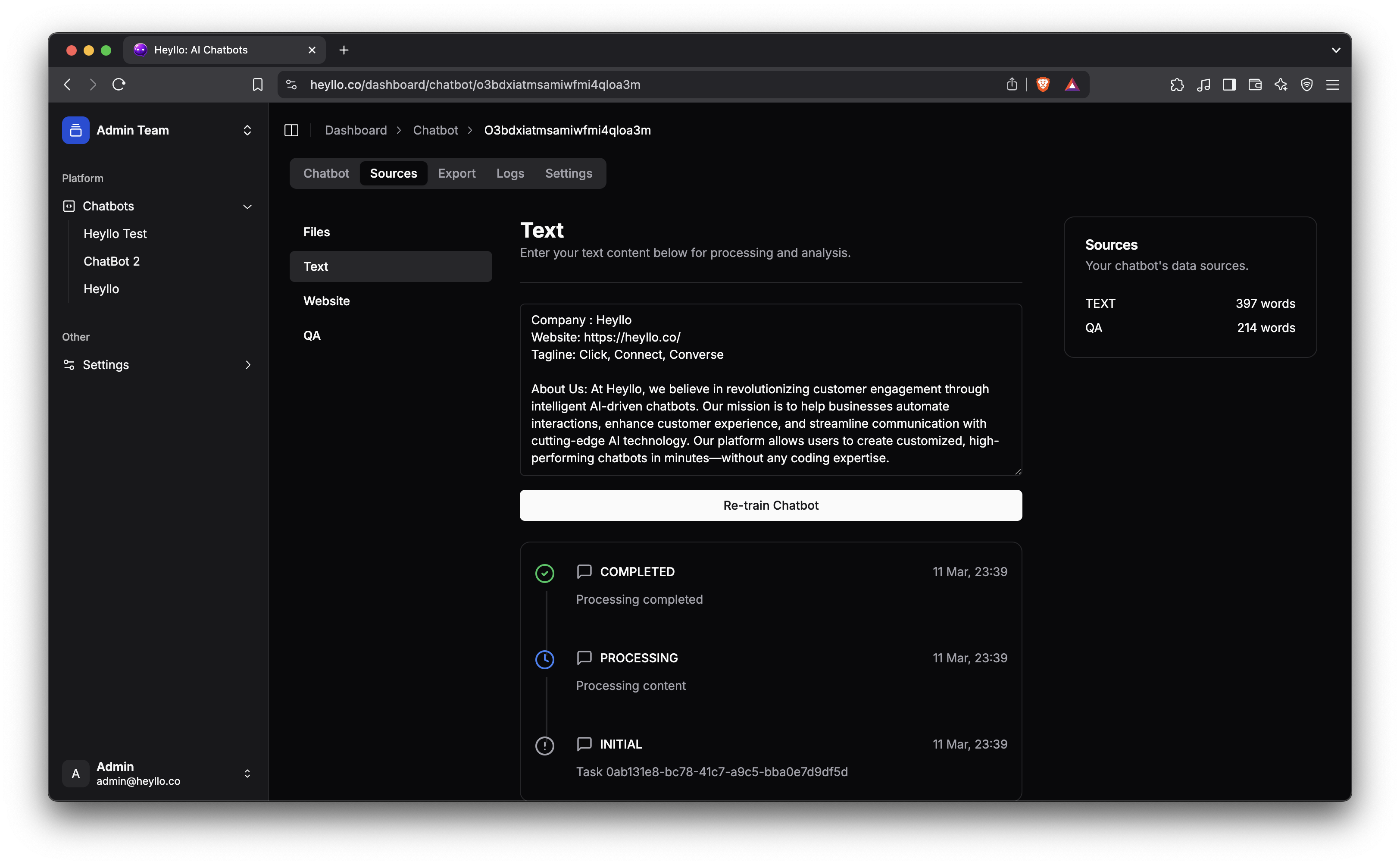1400x865 pixels.
Task: Click the Admin avatar letter A
Action: point(75,774)
